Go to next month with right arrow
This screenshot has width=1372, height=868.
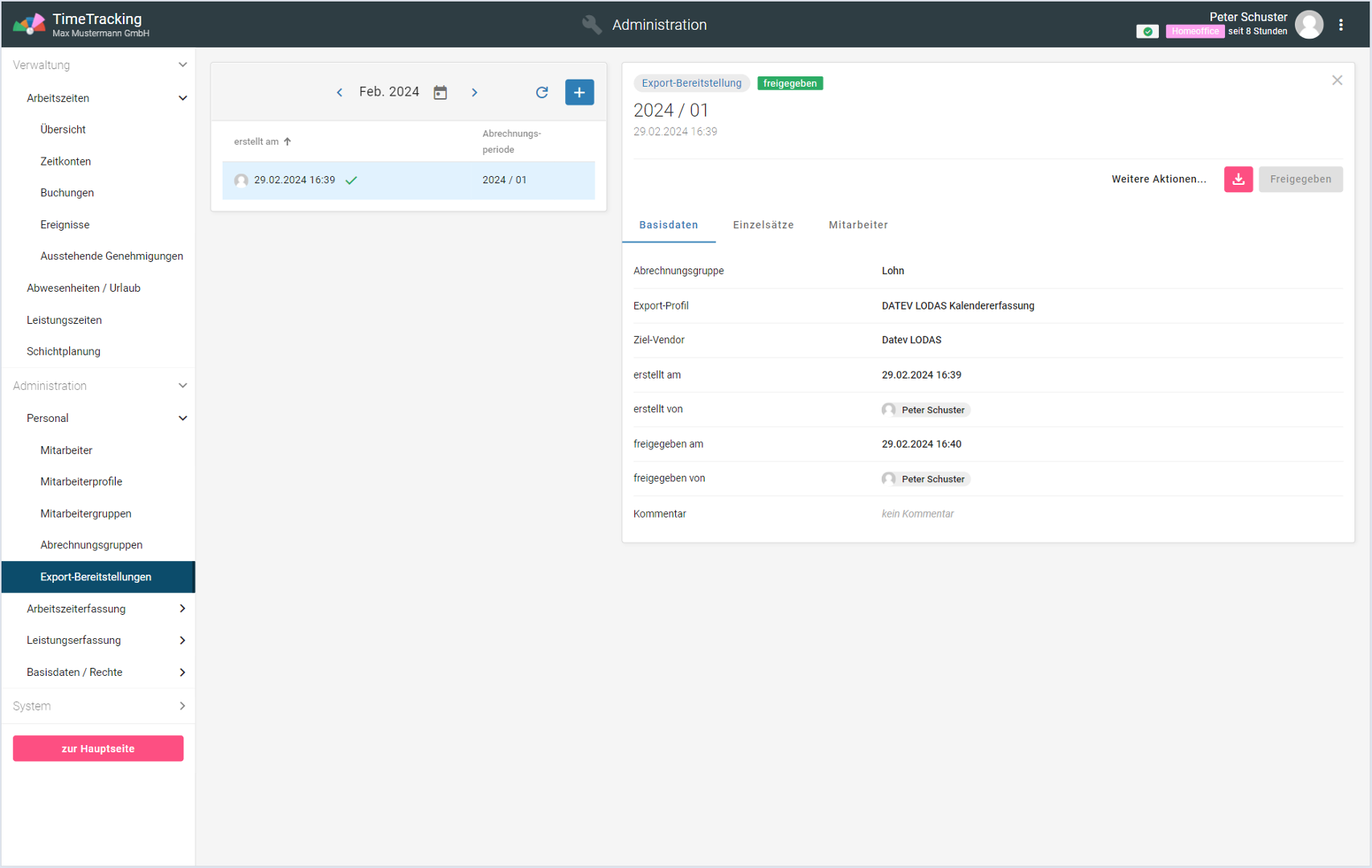(474, 92)
